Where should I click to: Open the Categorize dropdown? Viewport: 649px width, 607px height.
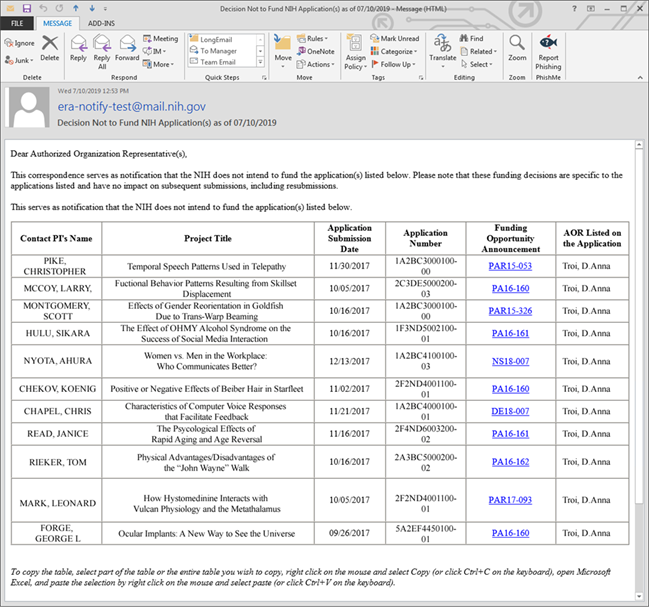point(394,51)
